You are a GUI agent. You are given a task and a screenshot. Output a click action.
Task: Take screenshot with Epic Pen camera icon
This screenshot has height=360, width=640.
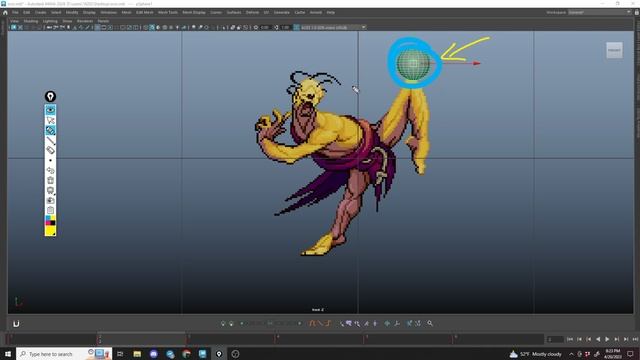50,200
